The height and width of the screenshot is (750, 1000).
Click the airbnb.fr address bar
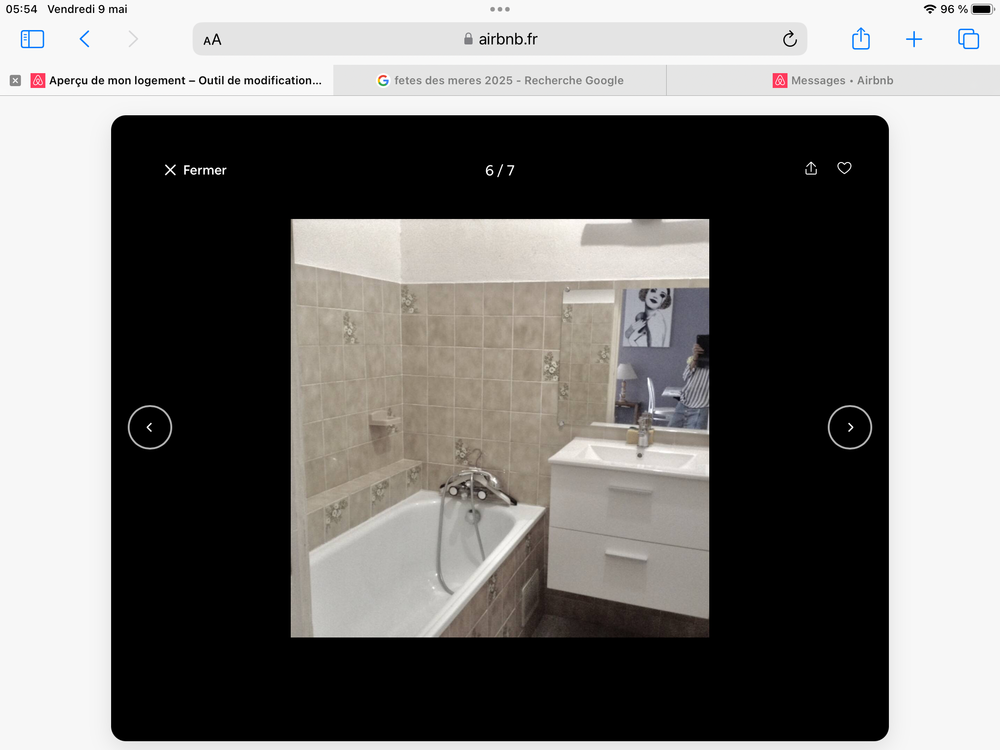click(500, 40)
